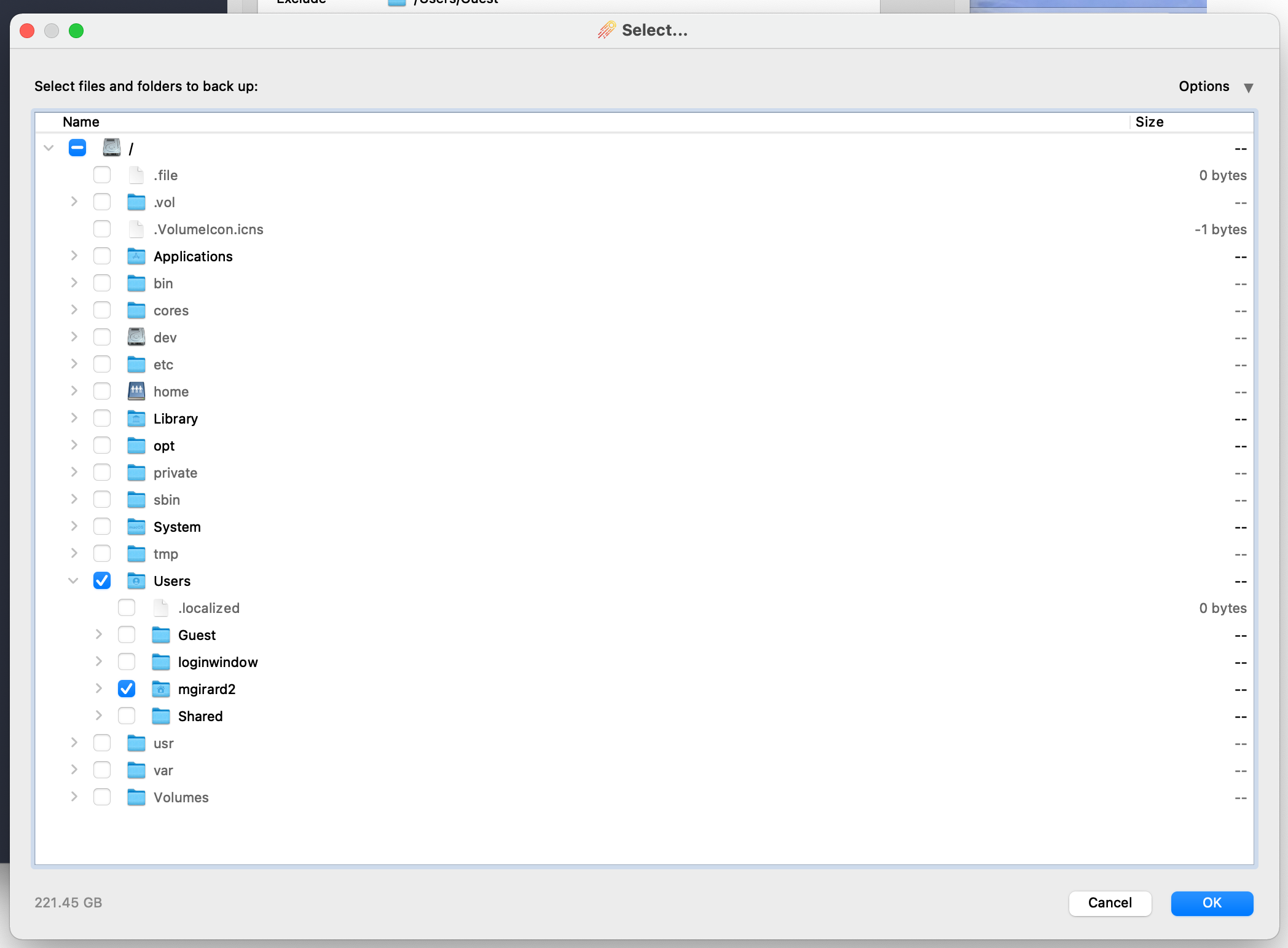The image size is (1288, 948).
Task: Expand the Volumes folder
Action: tap(74, 797)
